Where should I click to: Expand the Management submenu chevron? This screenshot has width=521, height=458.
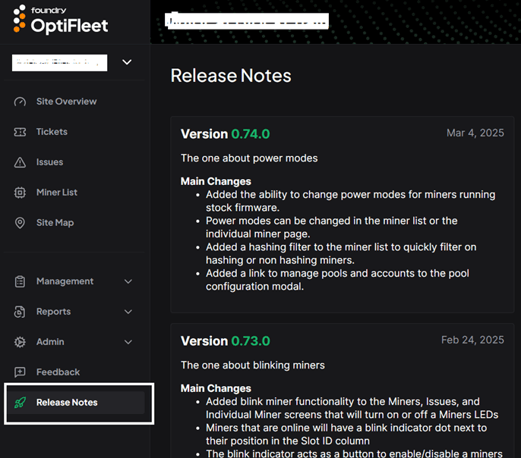pos(128,282)
